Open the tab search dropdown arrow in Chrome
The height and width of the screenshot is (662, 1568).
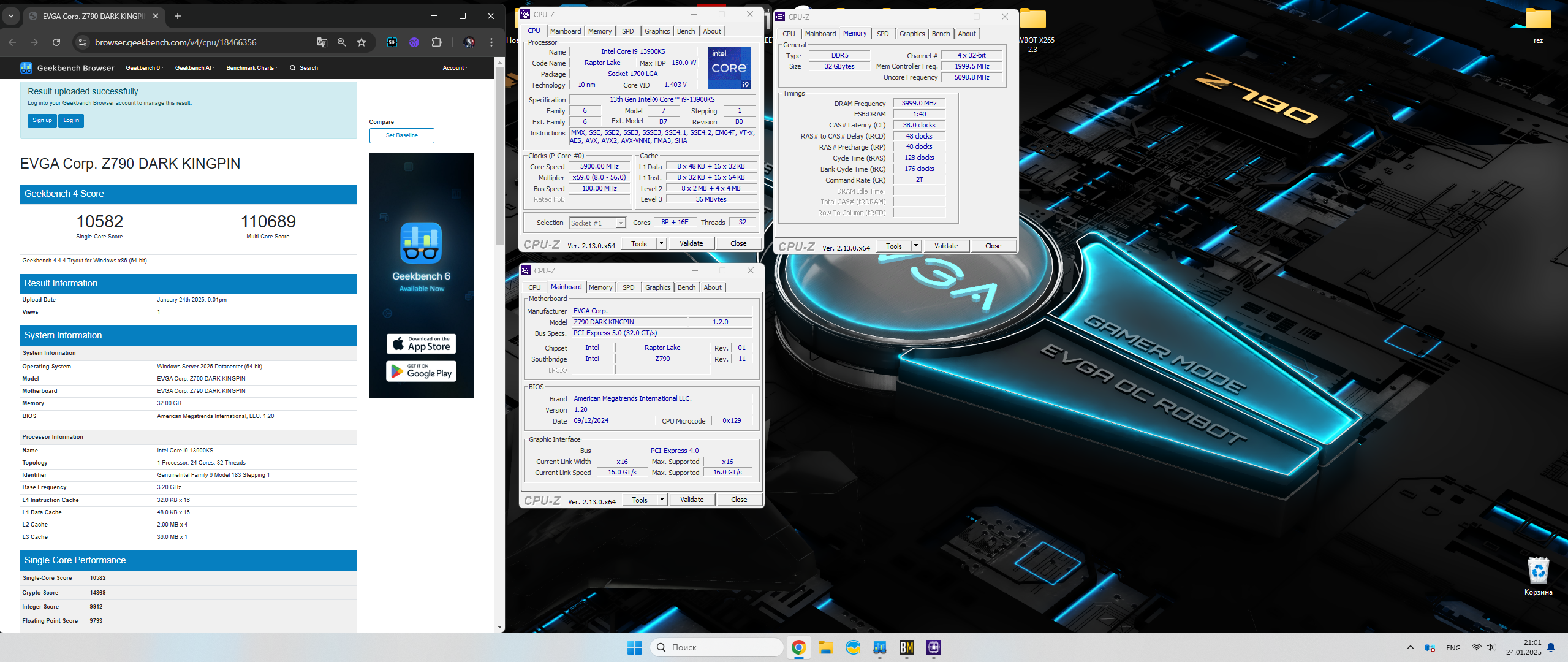[x=11, y=16]
